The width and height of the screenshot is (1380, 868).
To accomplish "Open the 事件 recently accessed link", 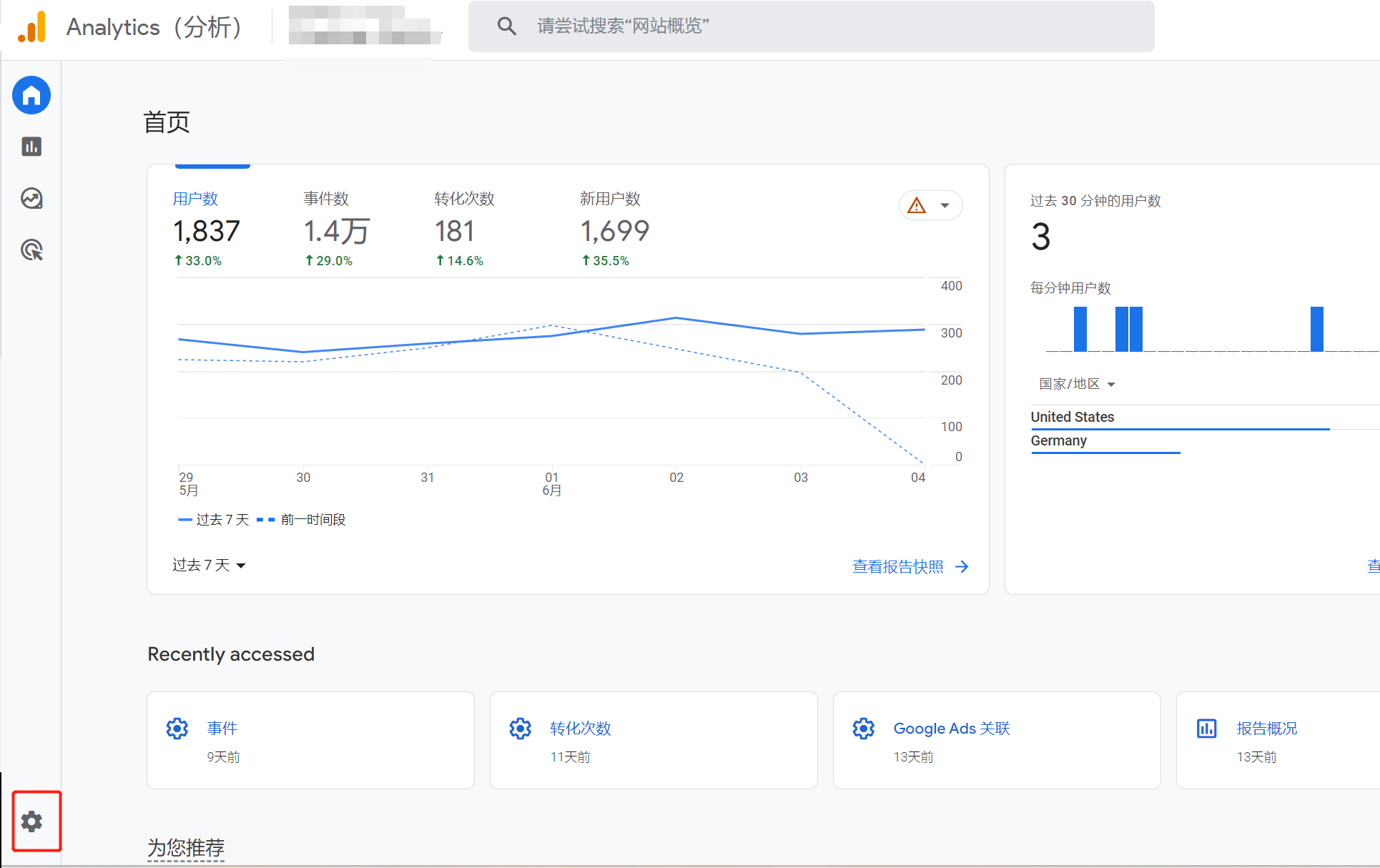I will pyautogui.click(x=222, y=728).
